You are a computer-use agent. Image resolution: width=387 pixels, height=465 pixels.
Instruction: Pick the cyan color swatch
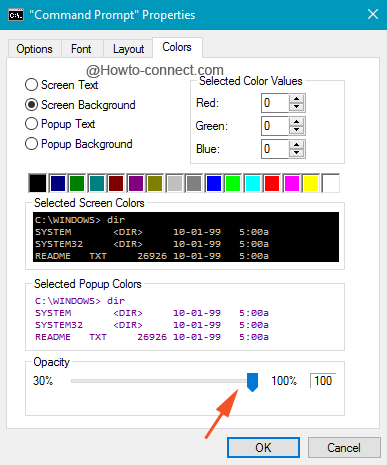(x=253, y=183)
